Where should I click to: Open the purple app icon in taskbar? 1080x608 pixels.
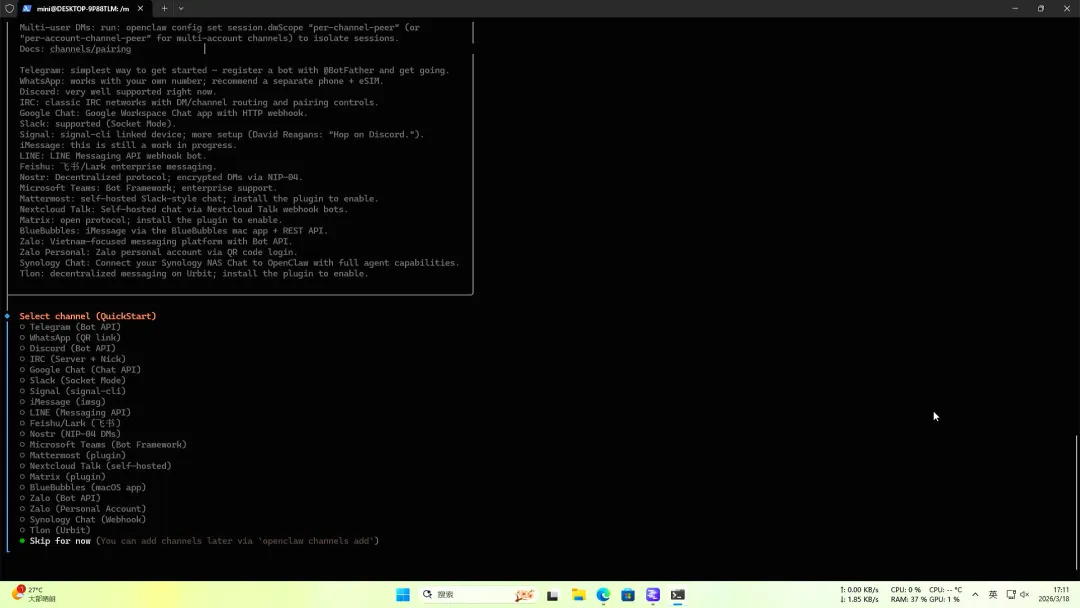653,595
